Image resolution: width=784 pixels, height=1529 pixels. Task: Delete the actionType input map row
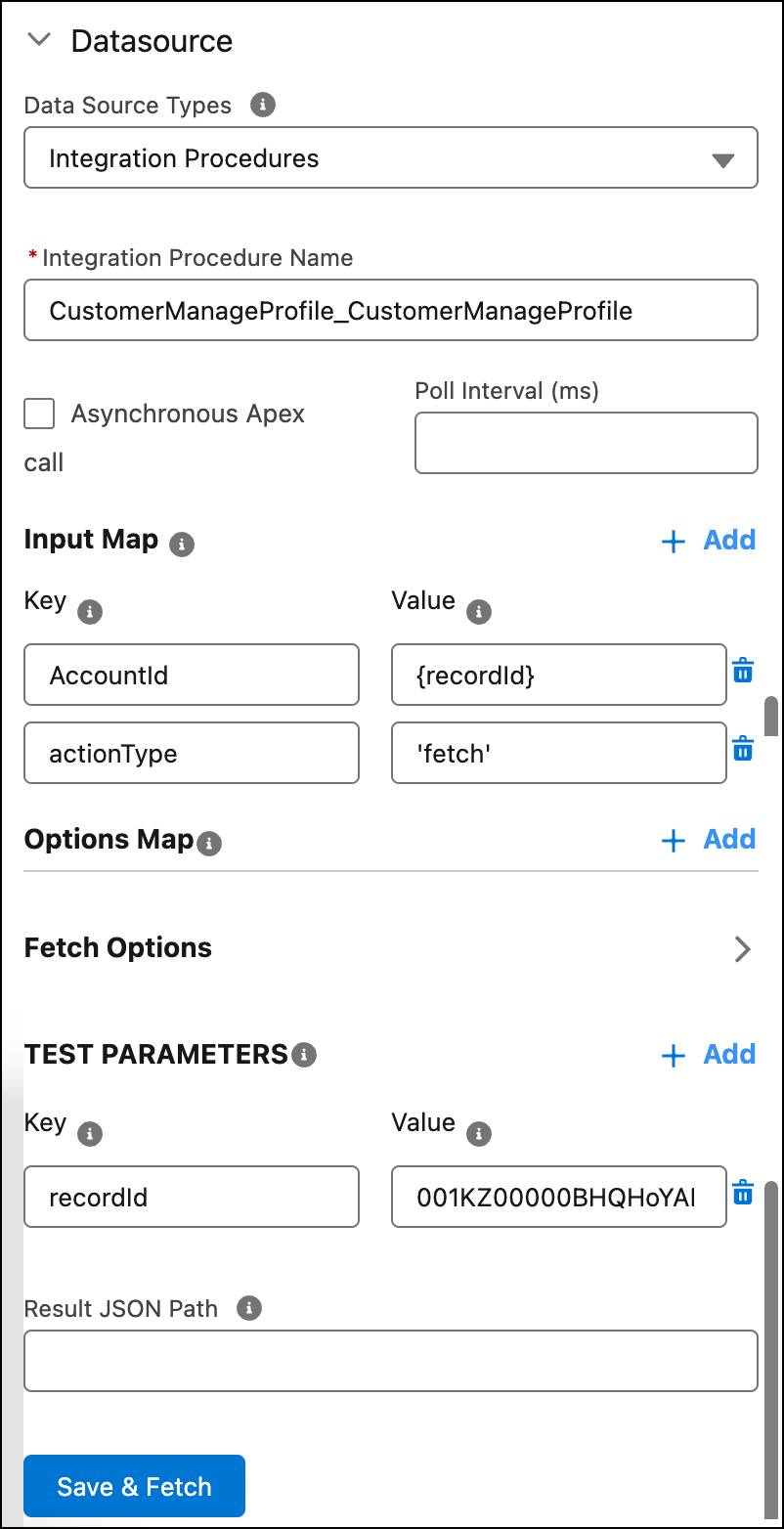point(744,749)
